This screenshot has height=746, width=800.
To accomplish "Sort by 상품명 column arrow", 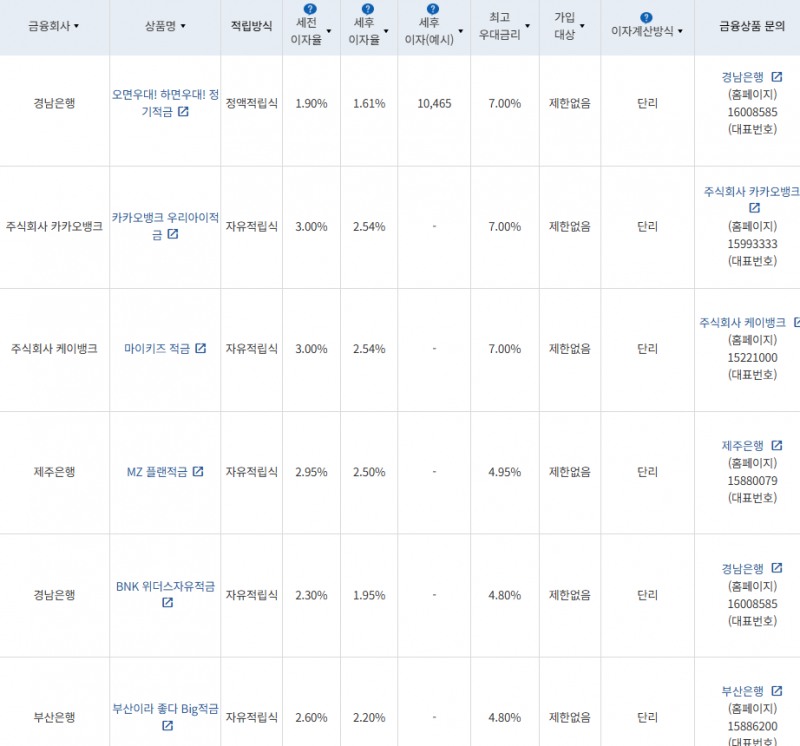I will click(183, 26).
